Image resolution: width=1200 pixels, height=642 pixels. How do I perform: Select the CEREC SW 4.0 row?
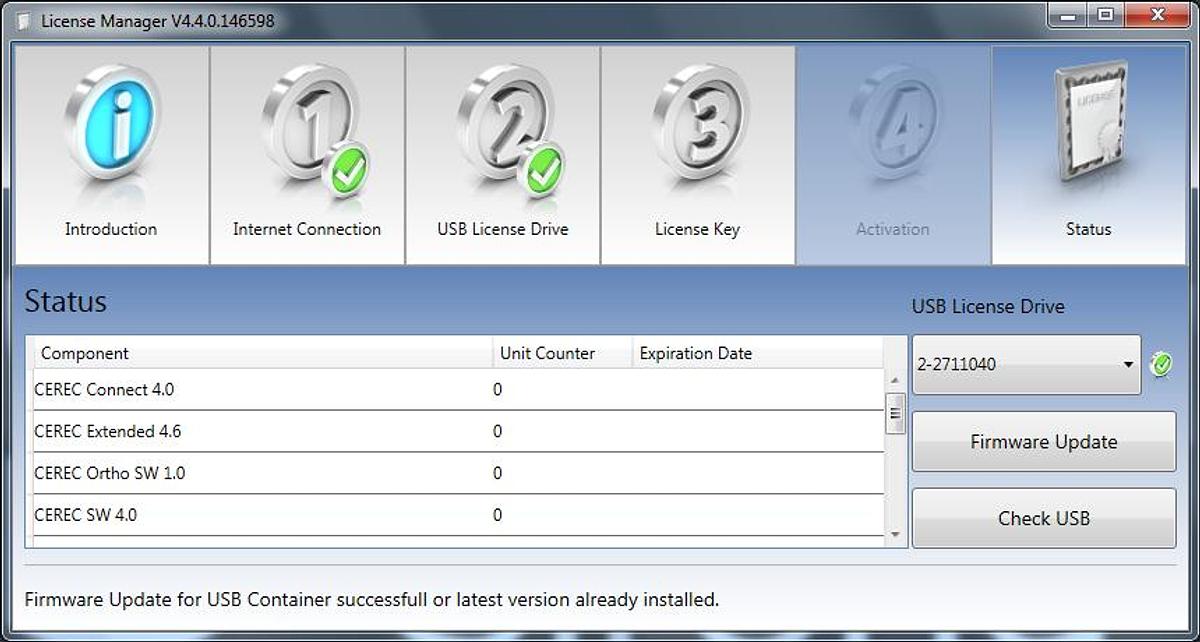tap(459, 516)
